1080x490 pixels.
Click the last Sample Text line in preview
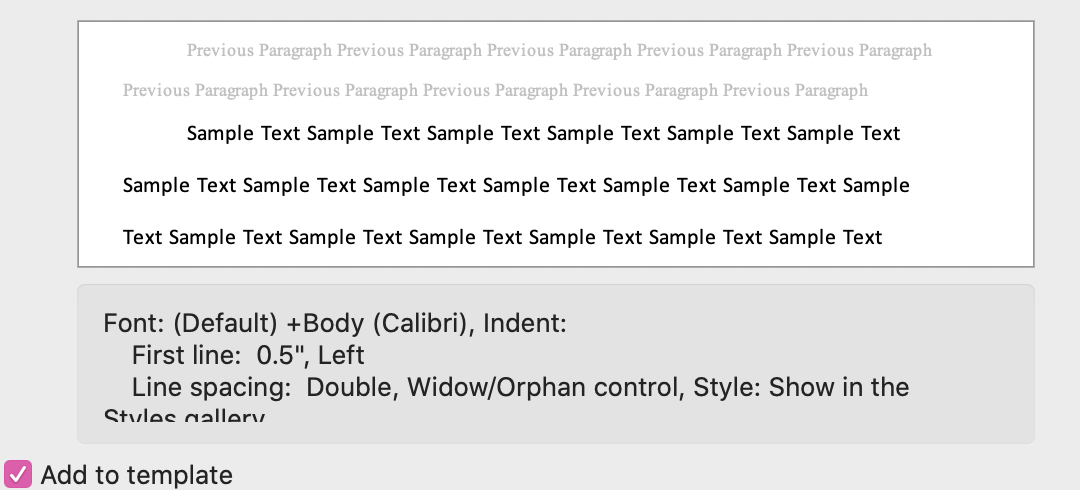point(502,237)
